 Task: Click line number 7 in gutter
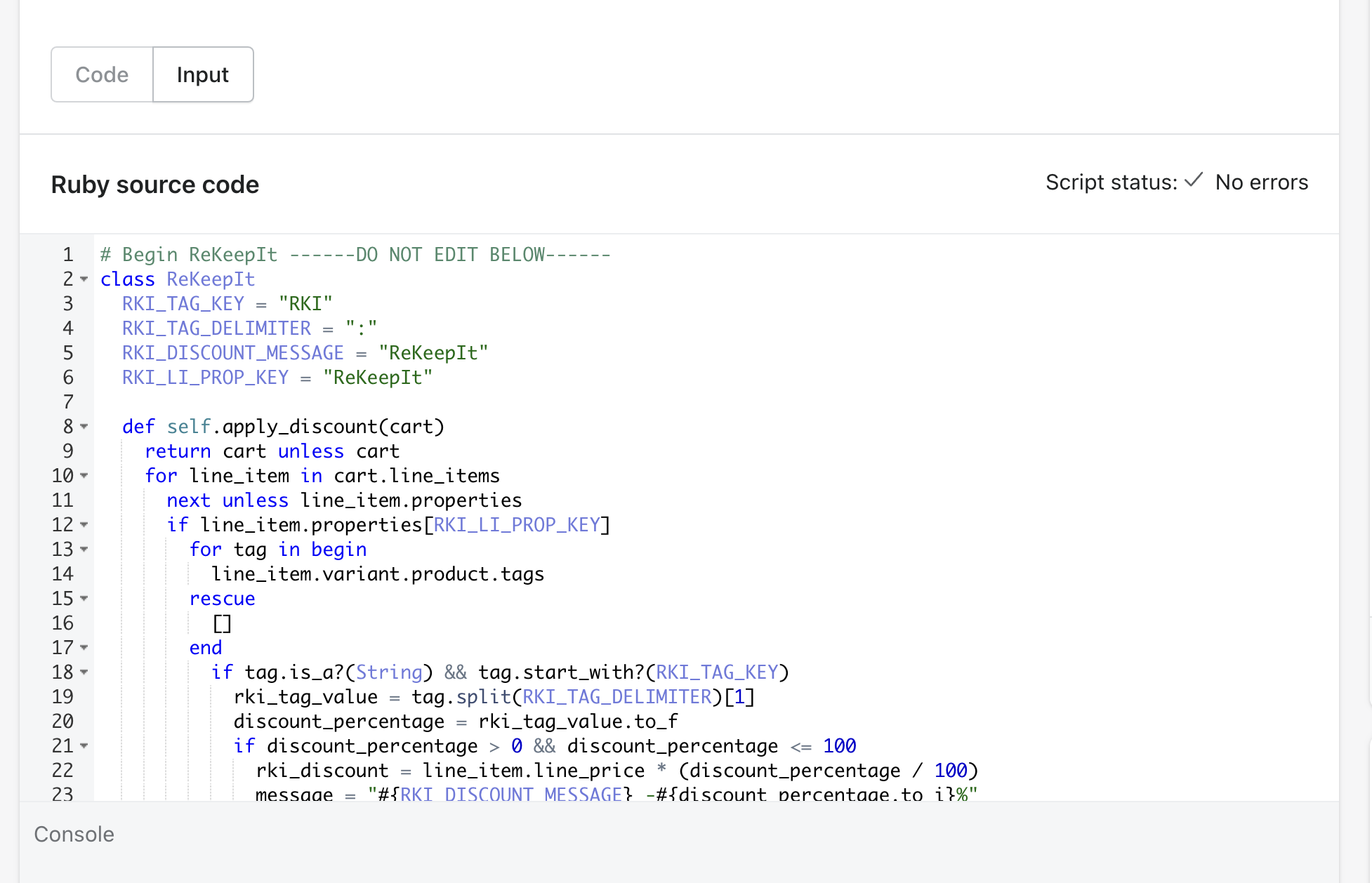click(67, 402)
